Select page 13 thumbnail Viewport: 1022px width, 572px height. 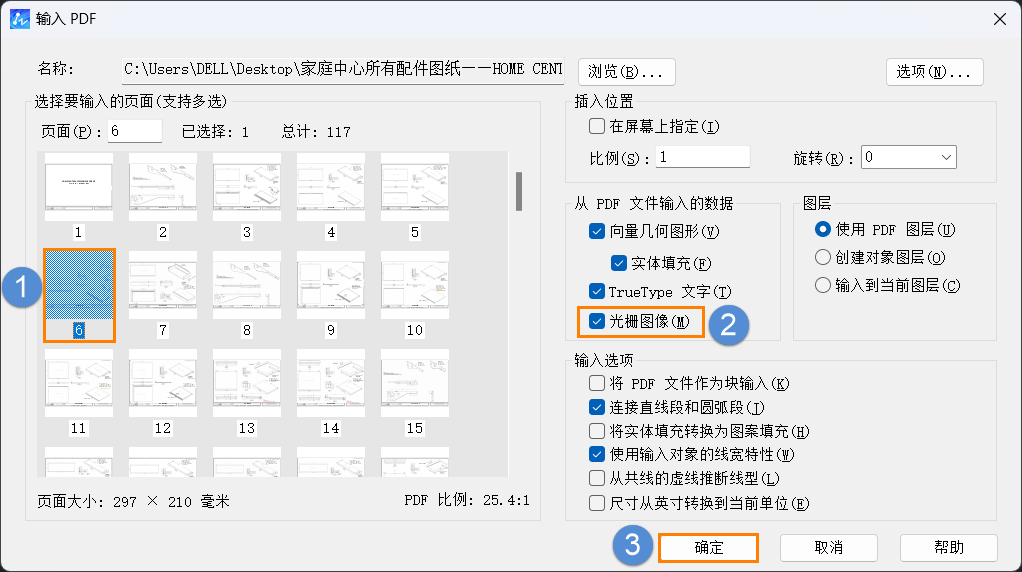(x=247, y=383)
